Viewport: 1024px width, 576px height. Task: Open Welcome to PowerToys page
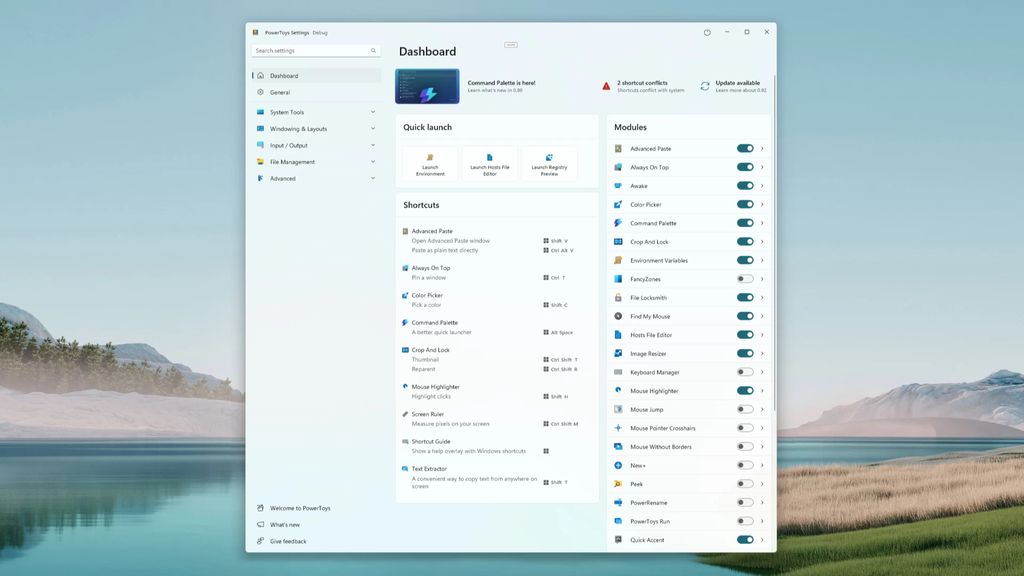pyautogui.click(x=300, y=508)
